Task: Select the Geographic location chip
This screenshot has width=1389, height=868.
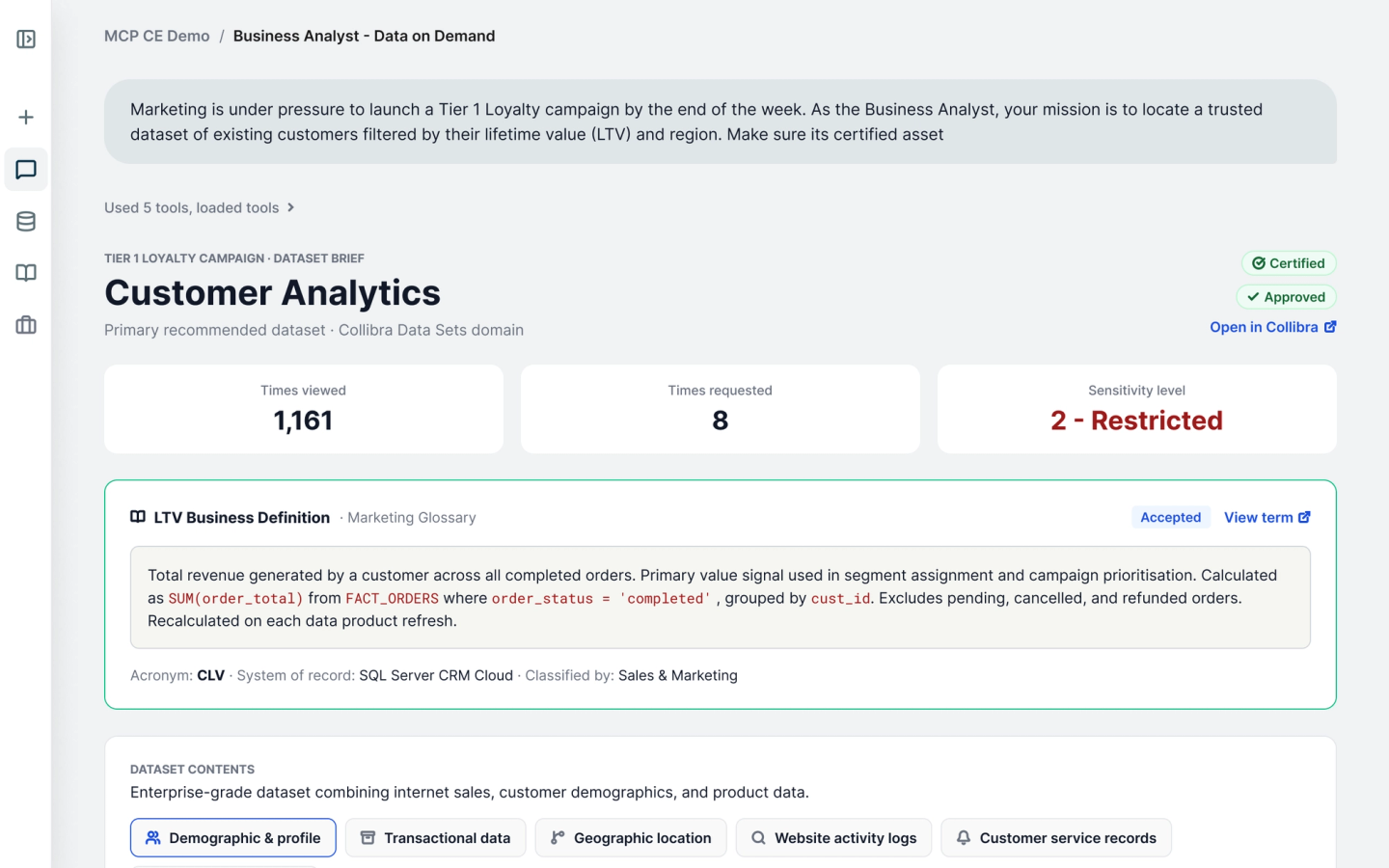Action: pos(631,838)
